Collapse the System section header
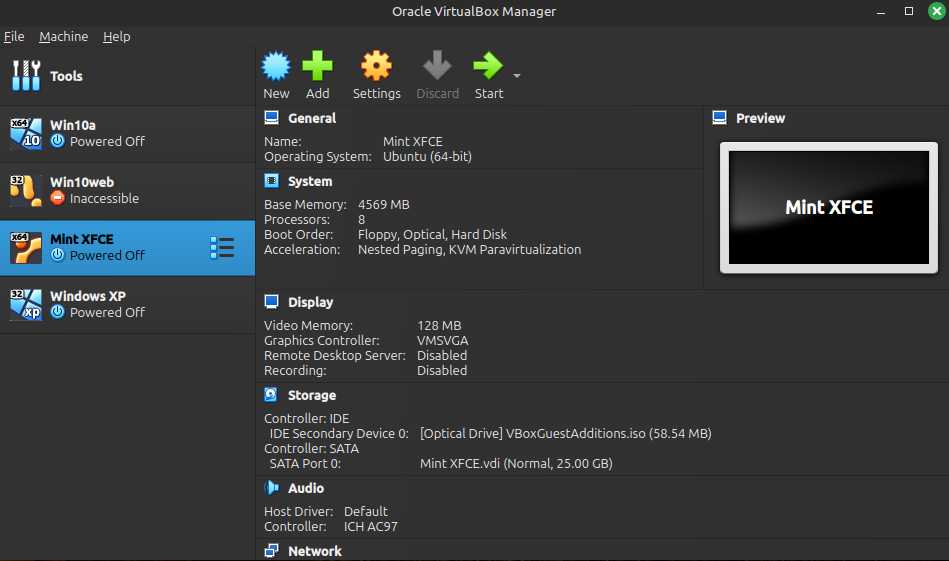This screenshot has height=561, width=949. point(309,181)
